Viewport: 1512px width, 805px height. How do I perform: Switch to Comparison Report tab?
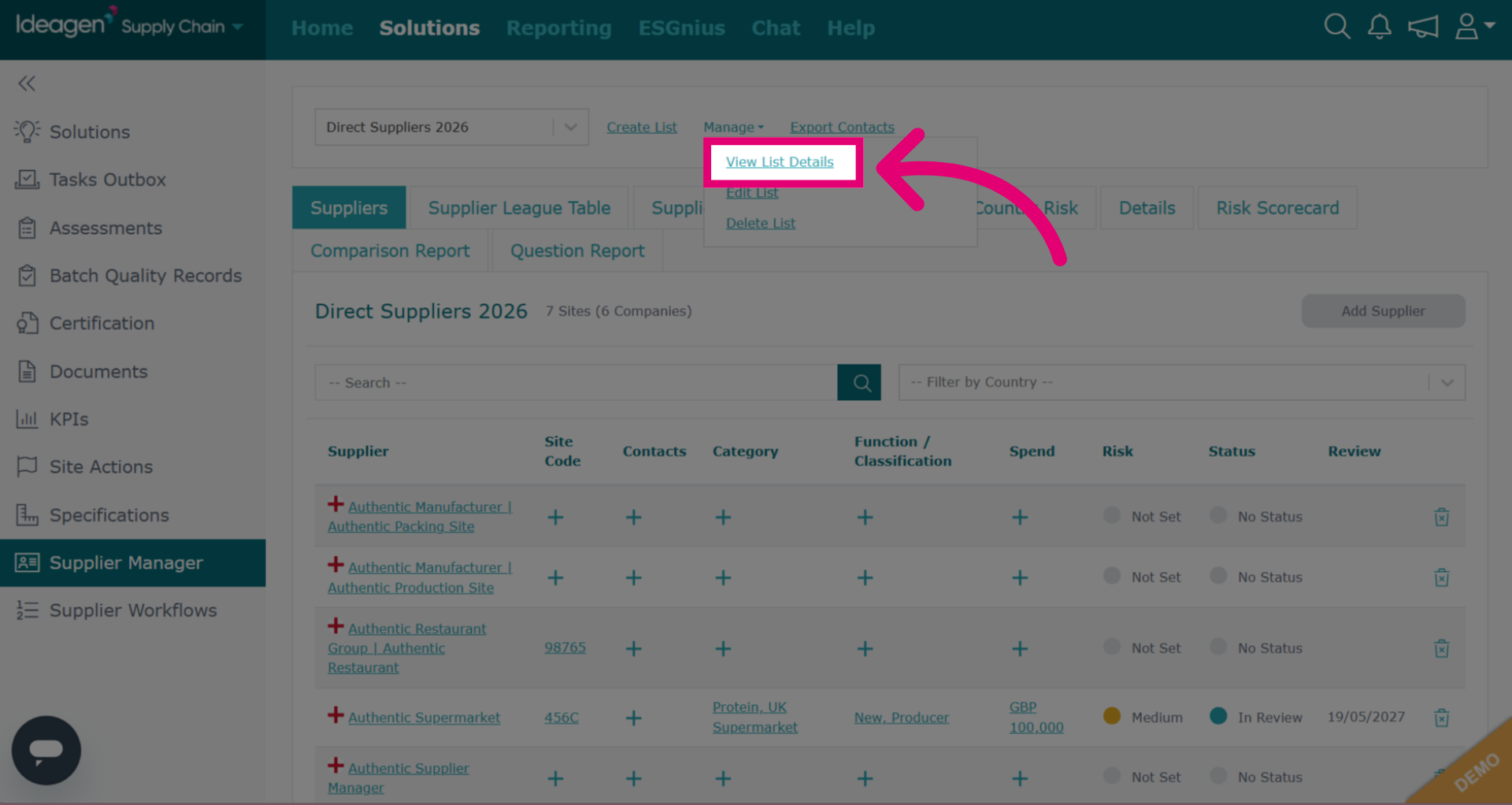(390, 250)
